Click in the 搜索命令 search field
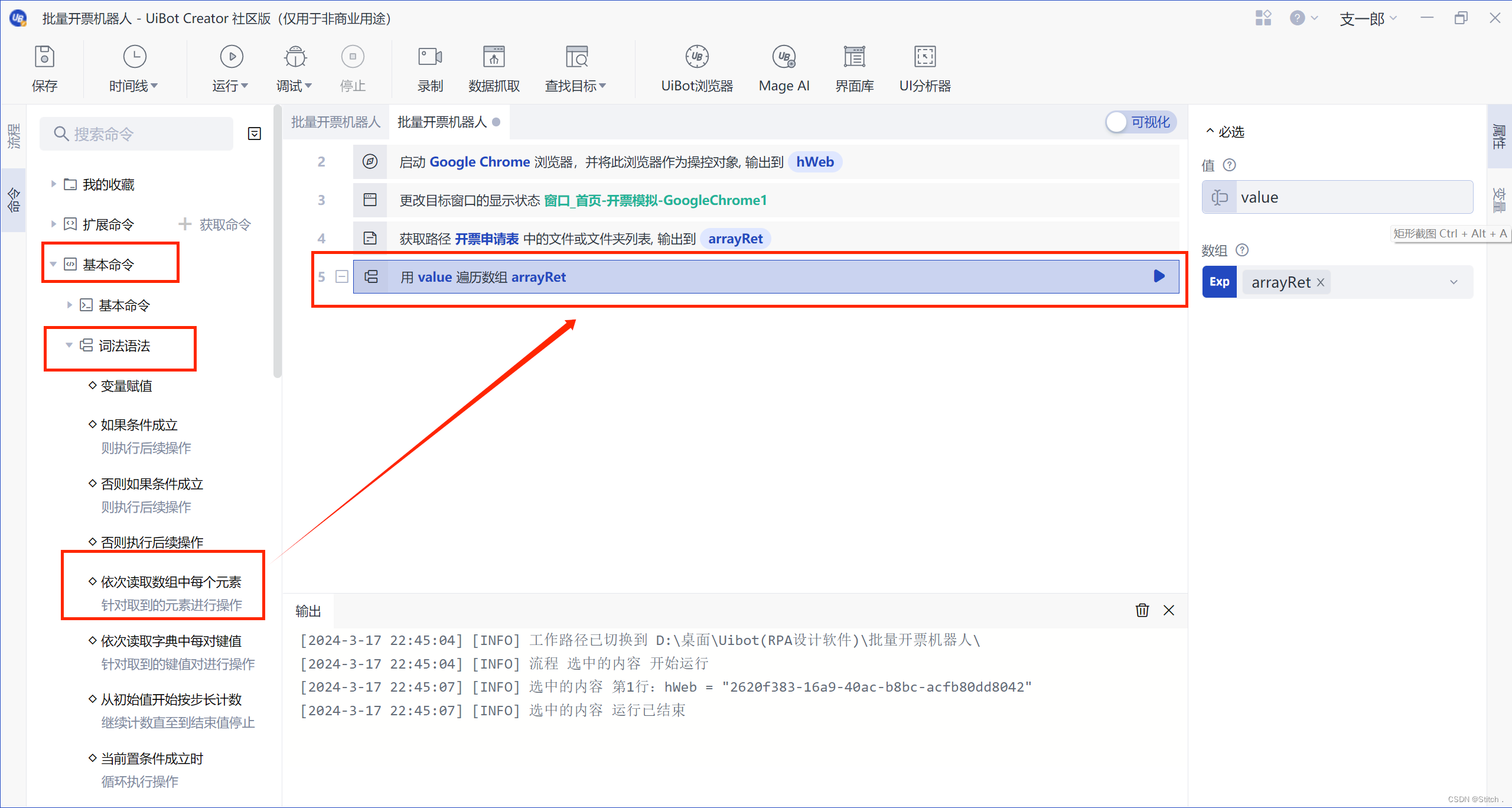 pos(136,134)
